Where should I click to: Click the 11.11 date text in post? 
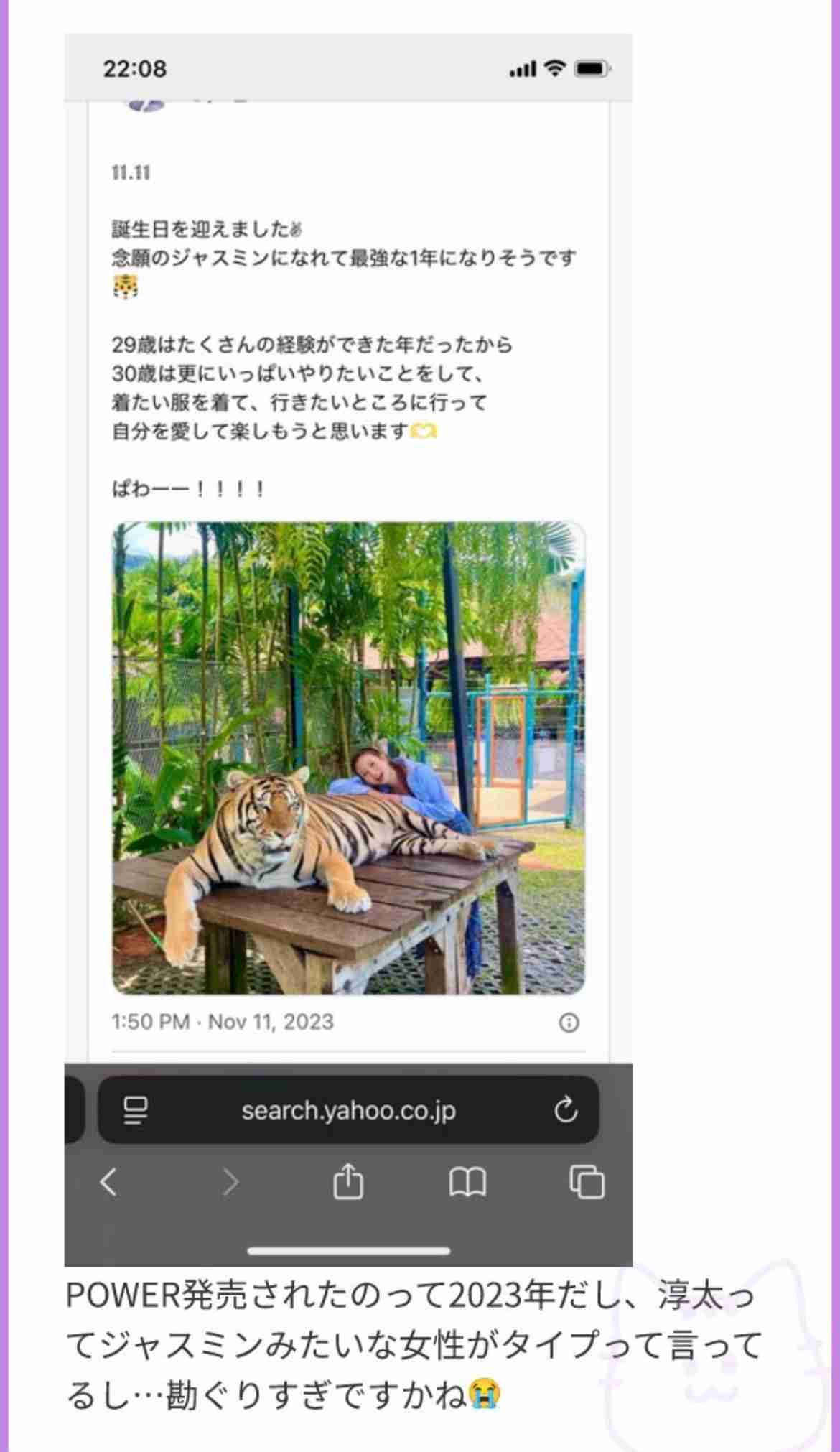tap(131, 172)
